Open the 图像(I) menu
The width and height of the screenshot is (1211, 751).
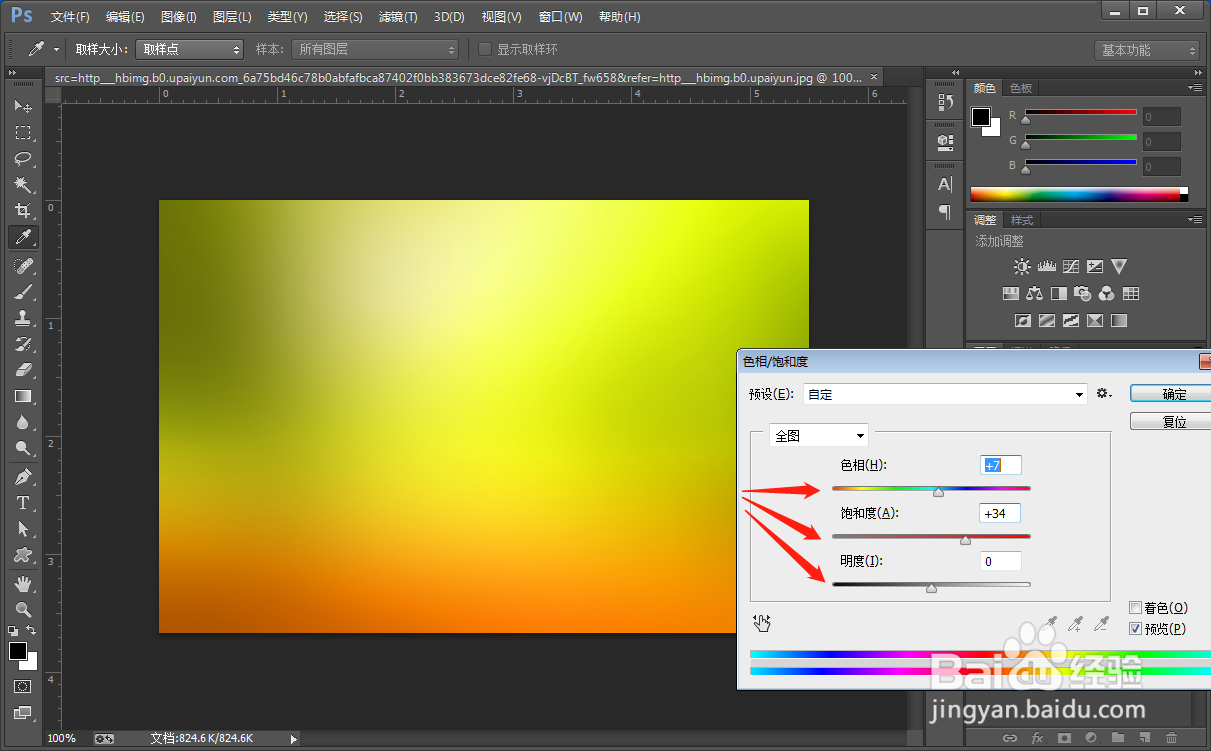[179, 18]
